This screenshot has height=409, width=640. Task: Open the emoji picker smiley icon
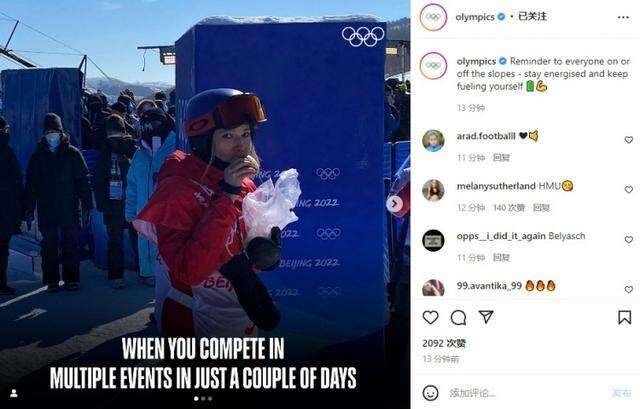[x=430, y=393]
